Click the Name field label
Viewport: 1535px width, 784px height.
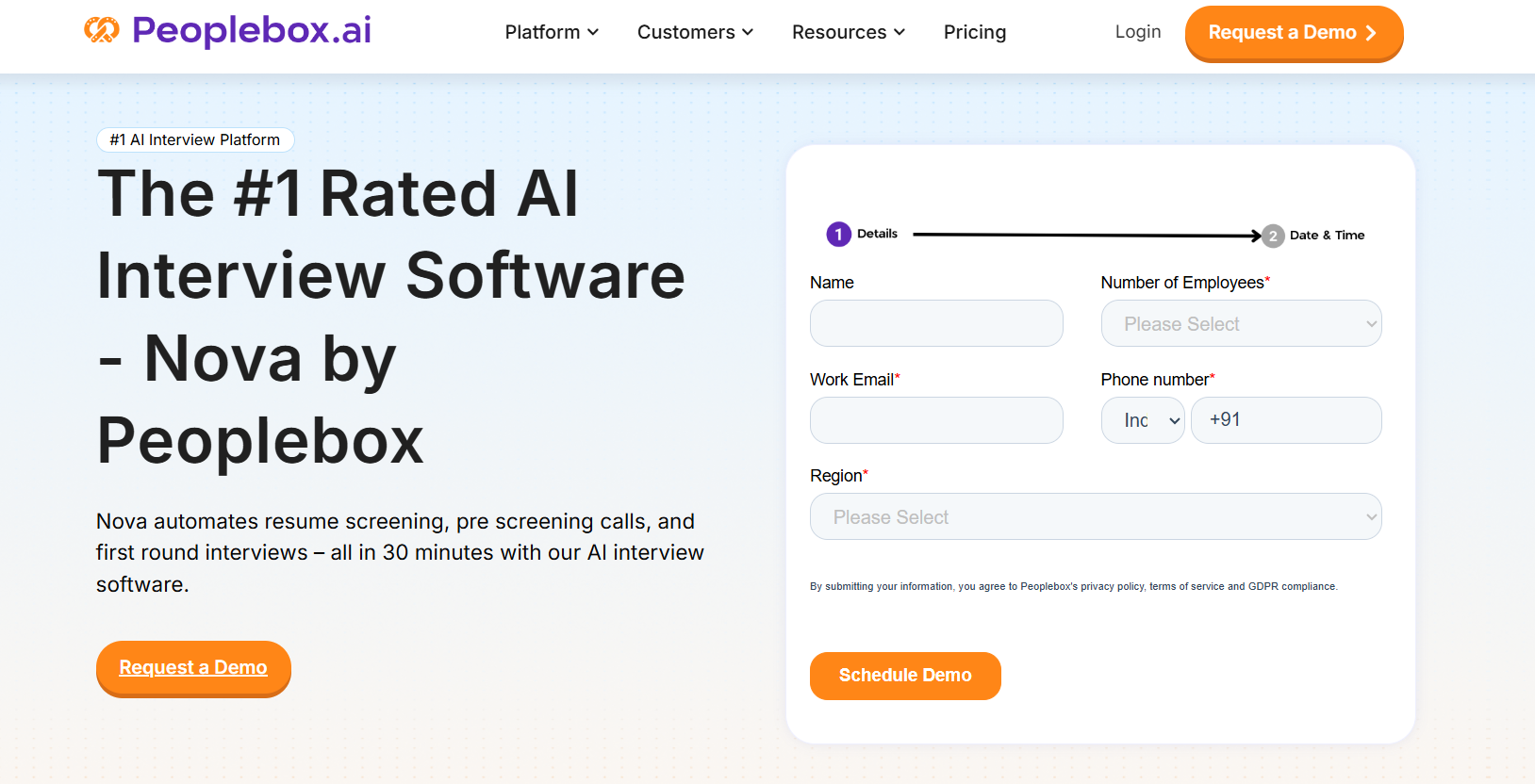point(832,283)
